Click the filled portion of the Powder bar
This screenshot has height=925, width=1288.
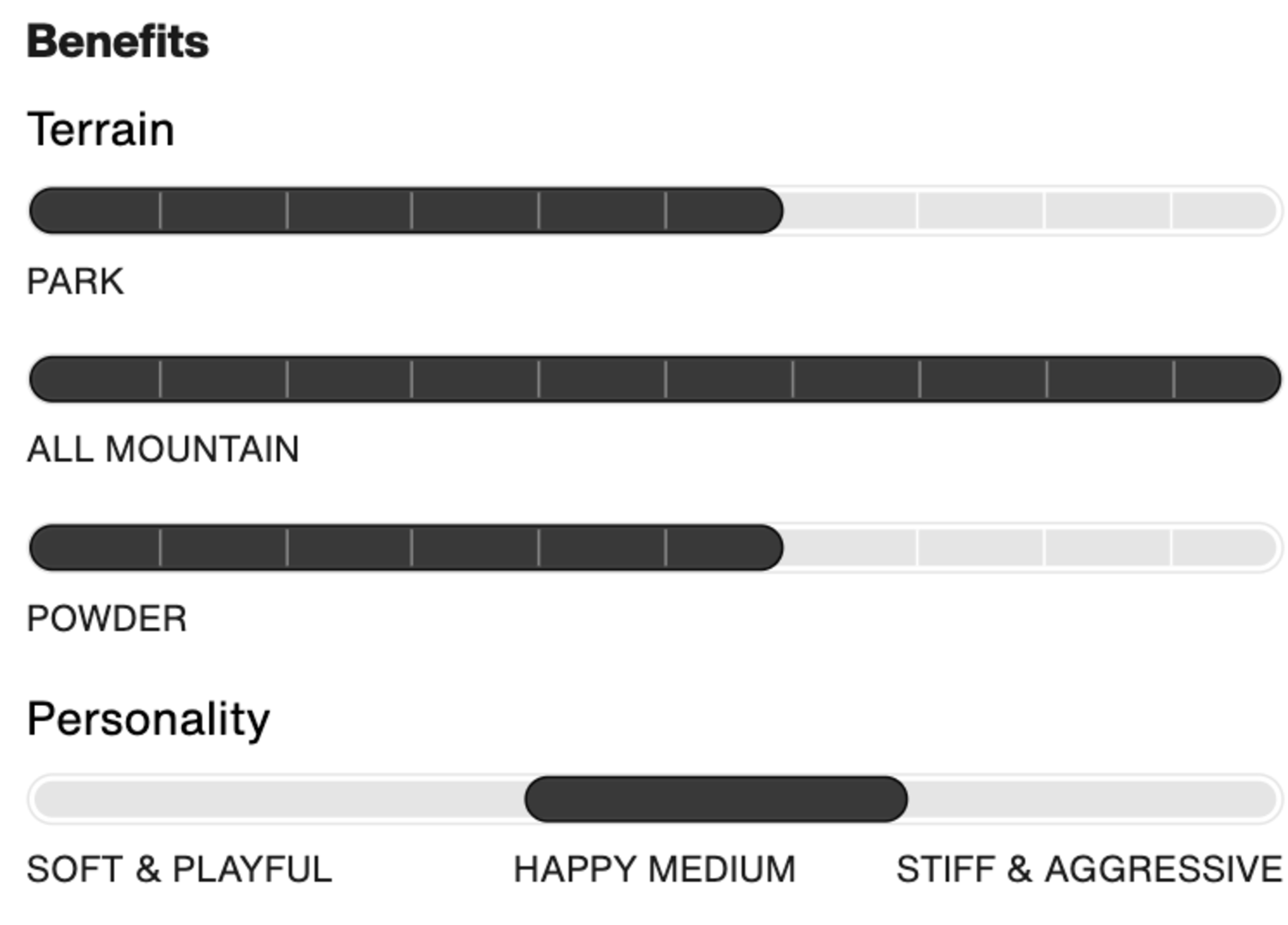pos(405,547)
